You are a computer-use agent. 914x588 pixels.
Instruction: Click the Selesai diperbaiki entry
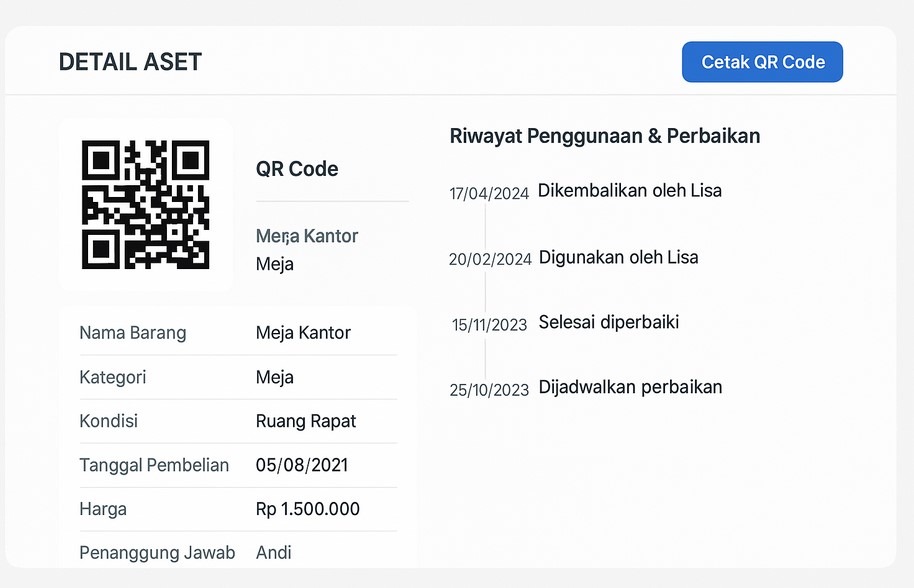609,322
